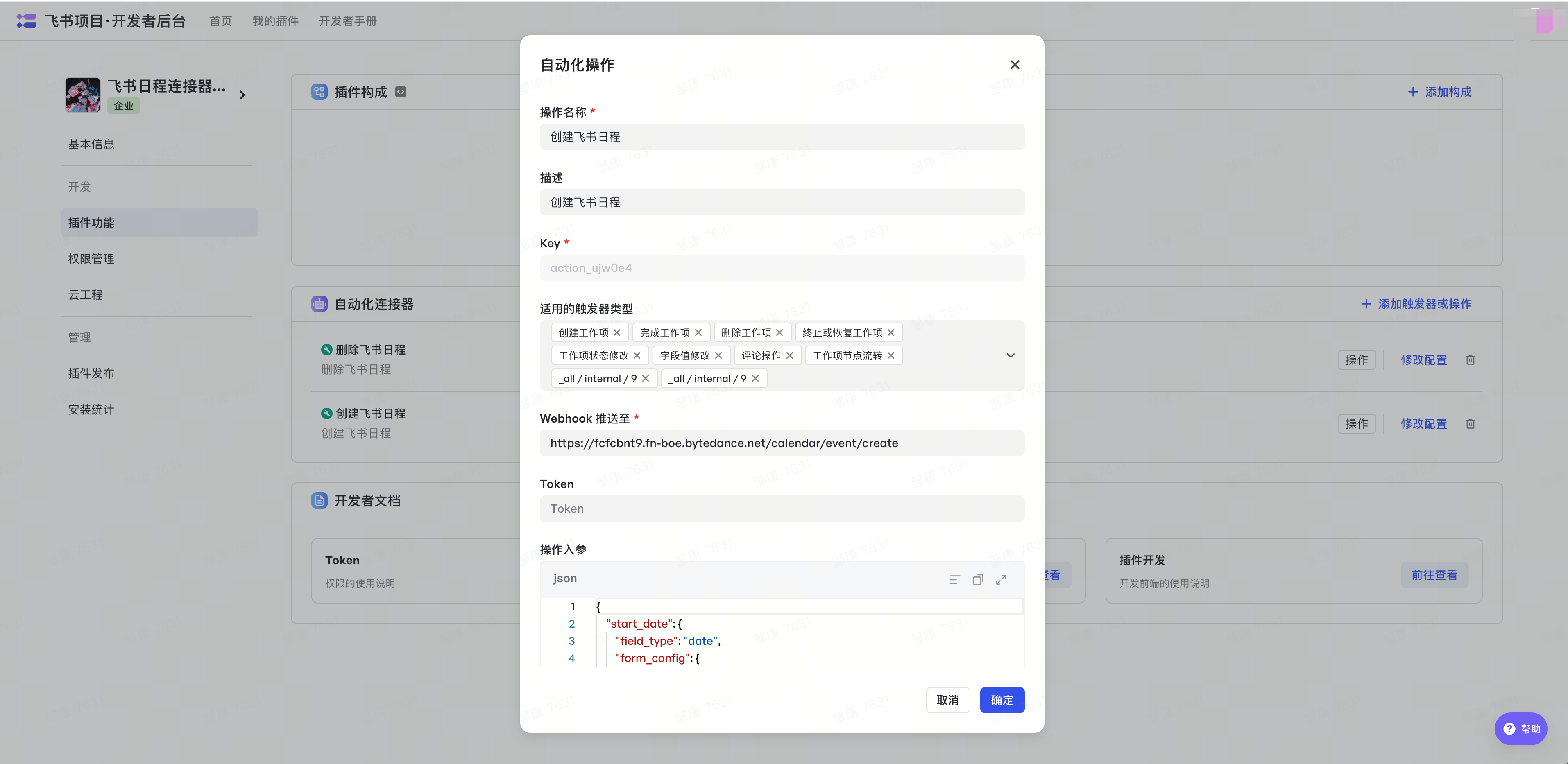Focus the Token input field

(782, 509)
